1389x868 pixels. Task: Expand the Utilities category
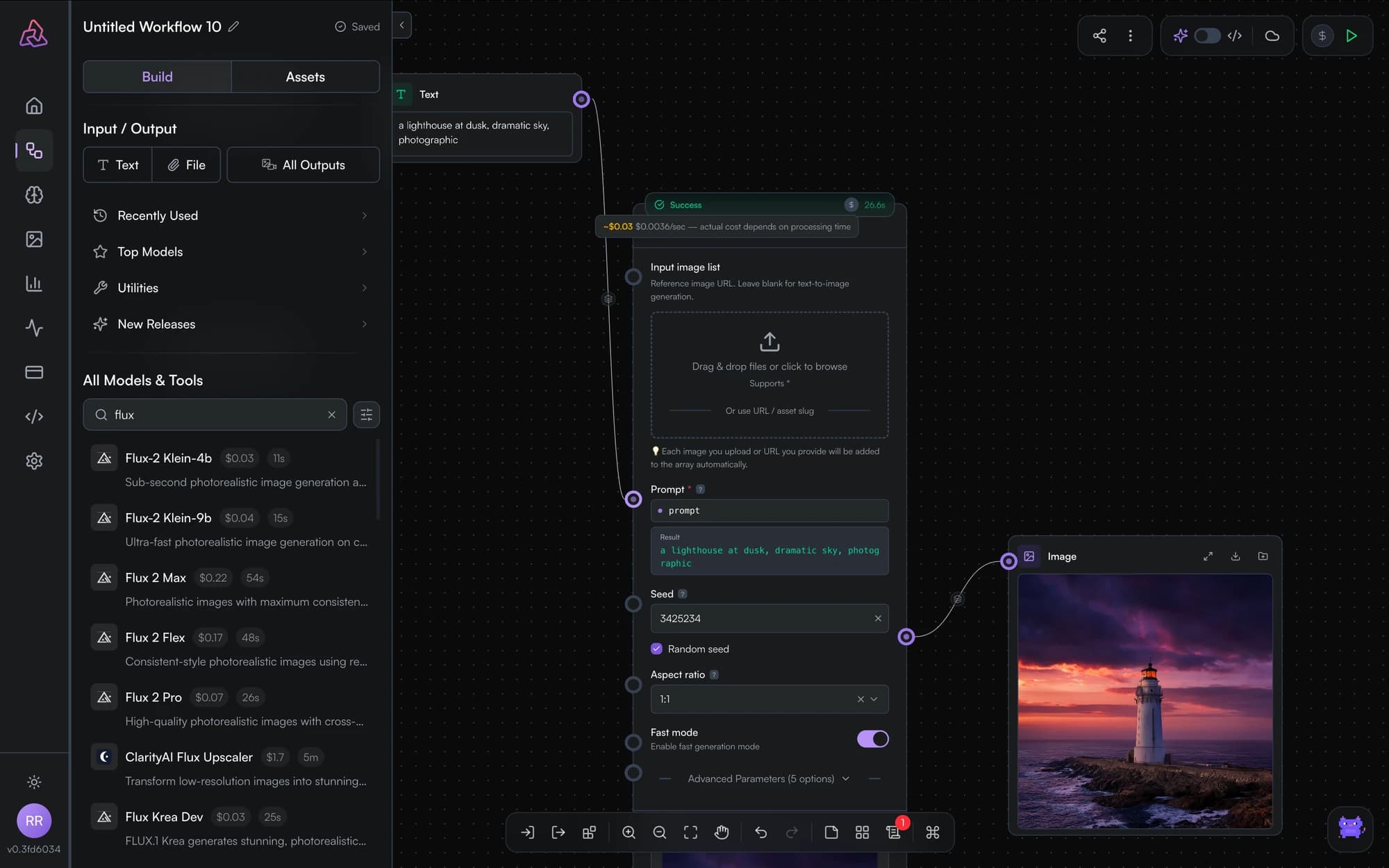click(231, 287)
